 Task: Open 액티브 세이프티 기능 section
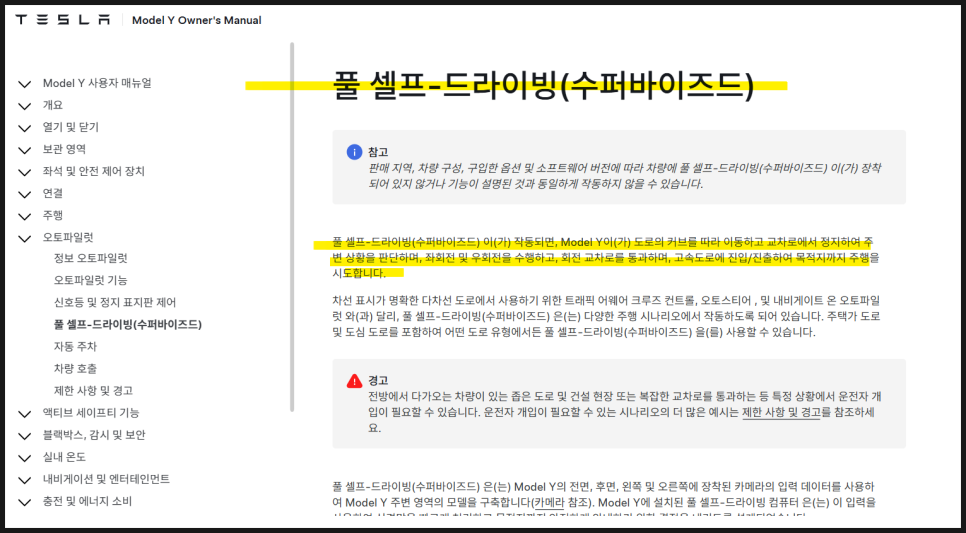(x=91, y=413)
